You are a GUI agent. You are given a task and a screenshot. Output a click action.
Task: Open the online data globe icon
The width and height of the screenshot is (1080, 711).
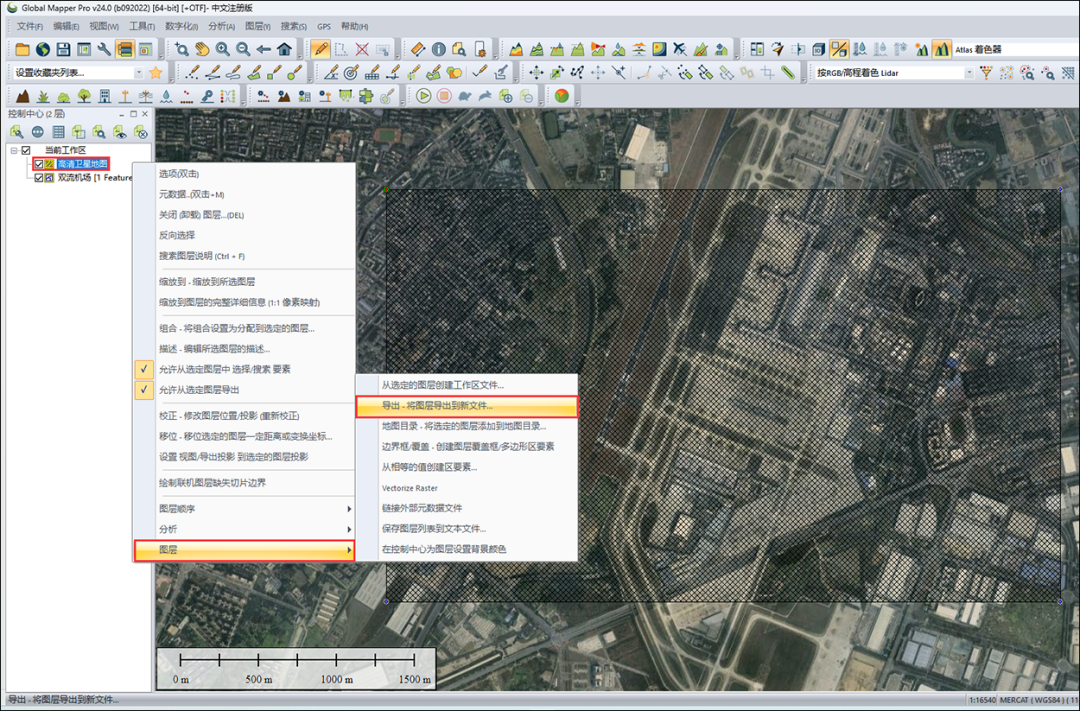(x=43, y=50)
